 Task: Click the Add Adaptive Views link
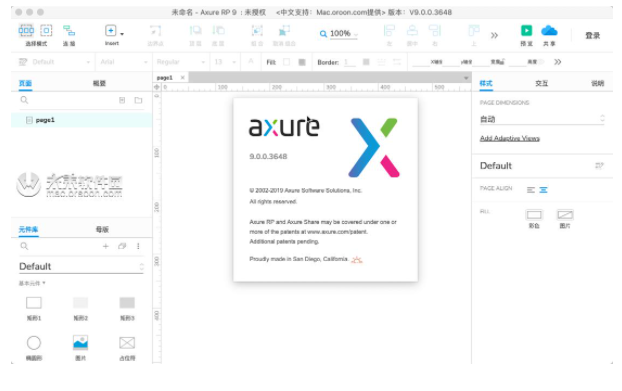pos(510,138)
